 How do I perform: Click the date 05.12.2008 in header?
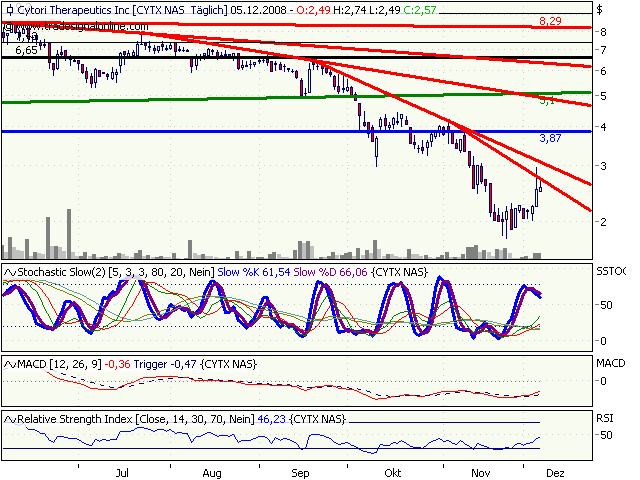pos(258,10)
